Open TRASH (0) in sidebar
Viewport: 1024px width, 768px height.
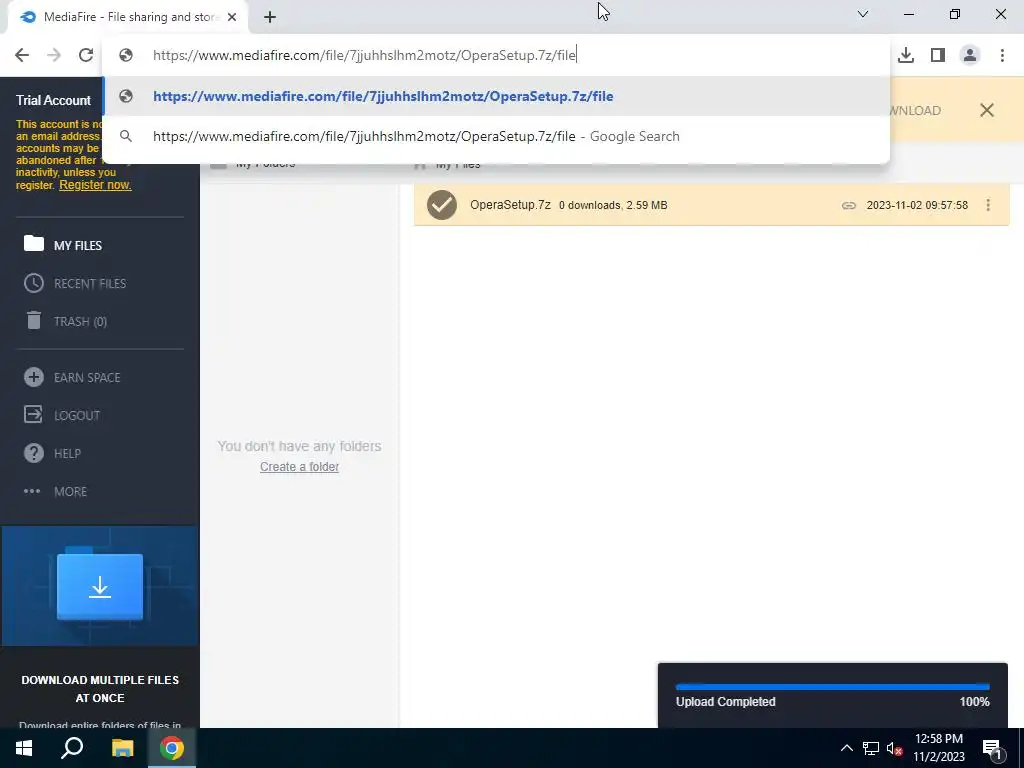click(x=80, y=321)
